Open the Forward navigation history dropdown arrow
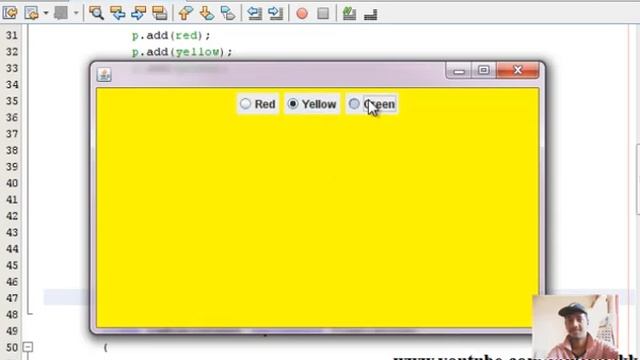 click(76, 13)
